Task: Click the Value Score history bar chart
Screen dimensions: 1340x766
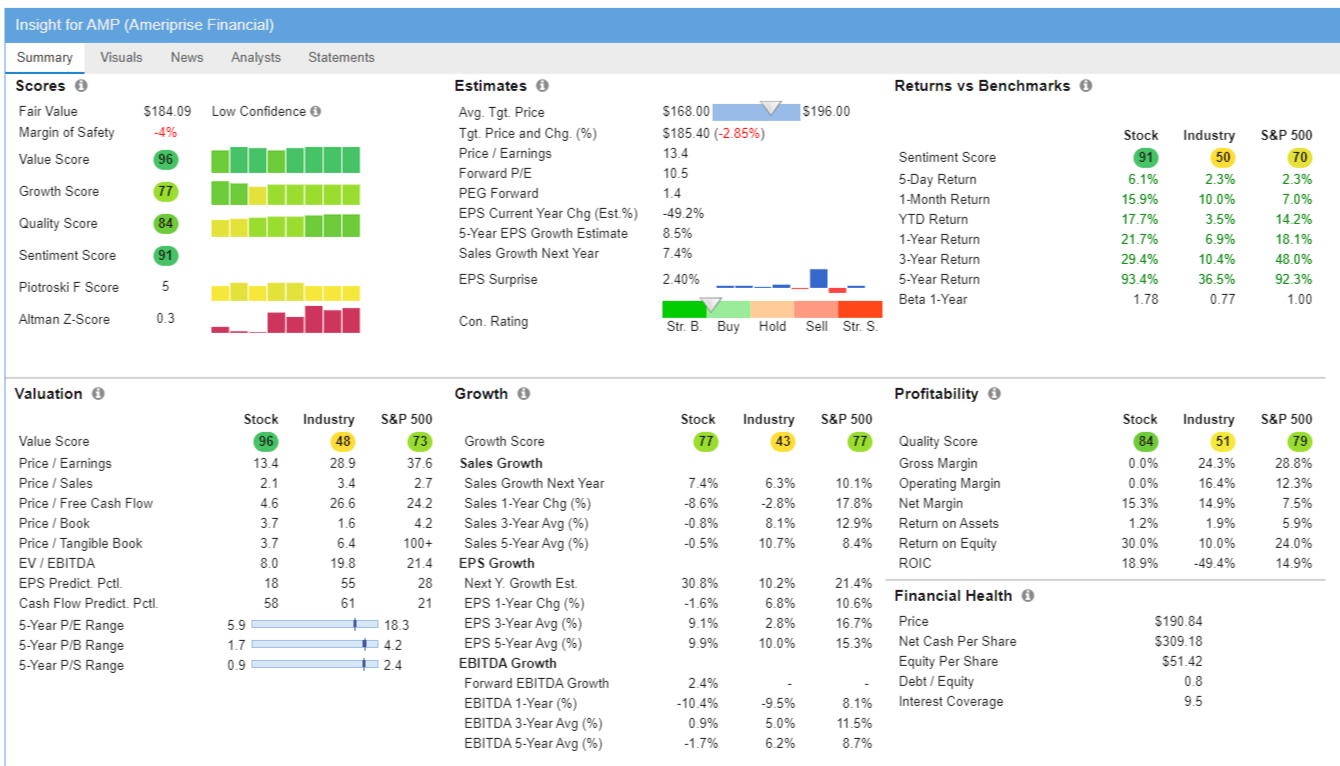Action: [x=286, y=160]
